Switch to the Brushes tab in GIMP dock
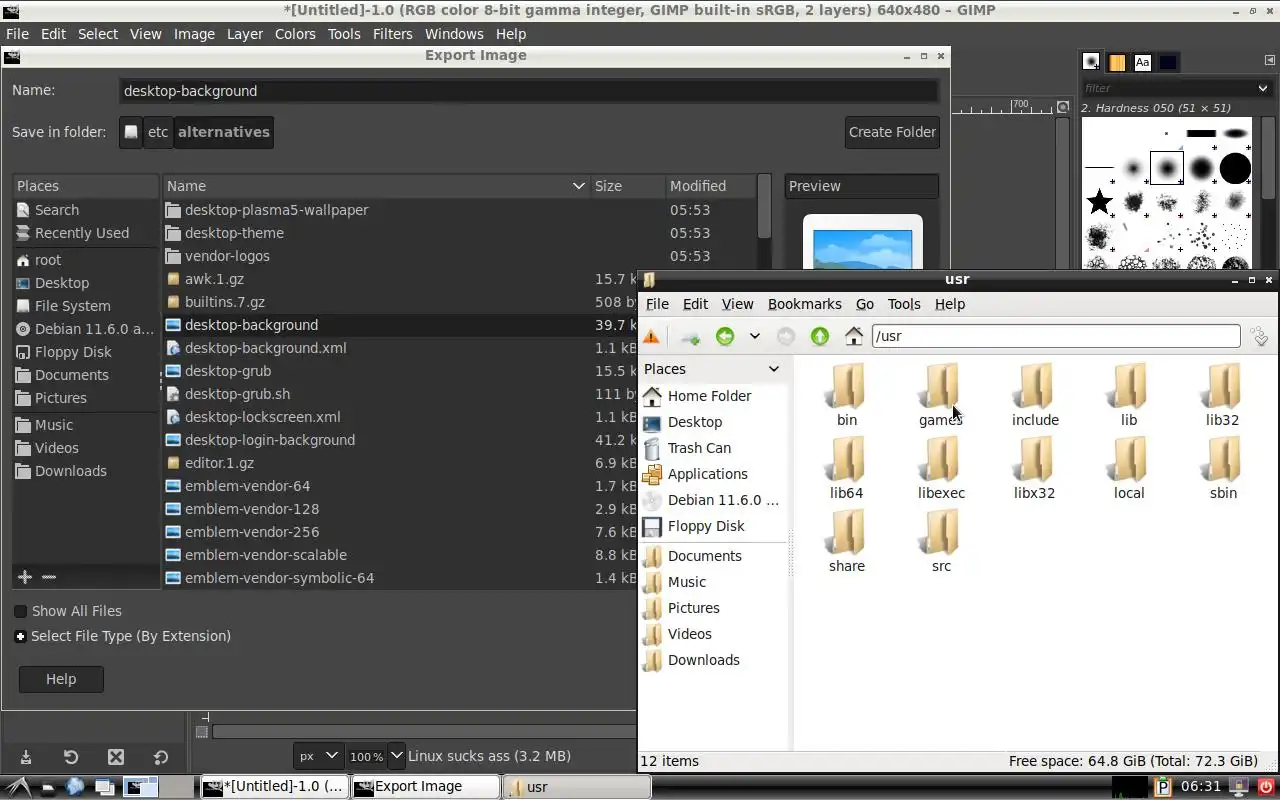Image resolution: width=1280 pixels, height=800 pixels. (x=1092, y=62)
